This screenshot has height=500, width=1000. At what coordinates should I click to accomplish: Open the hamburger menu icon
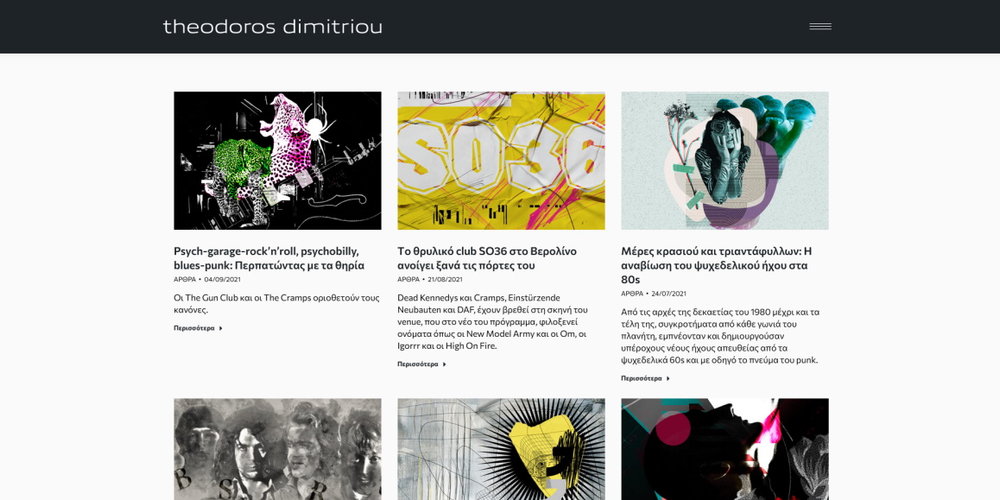(820, 26)
